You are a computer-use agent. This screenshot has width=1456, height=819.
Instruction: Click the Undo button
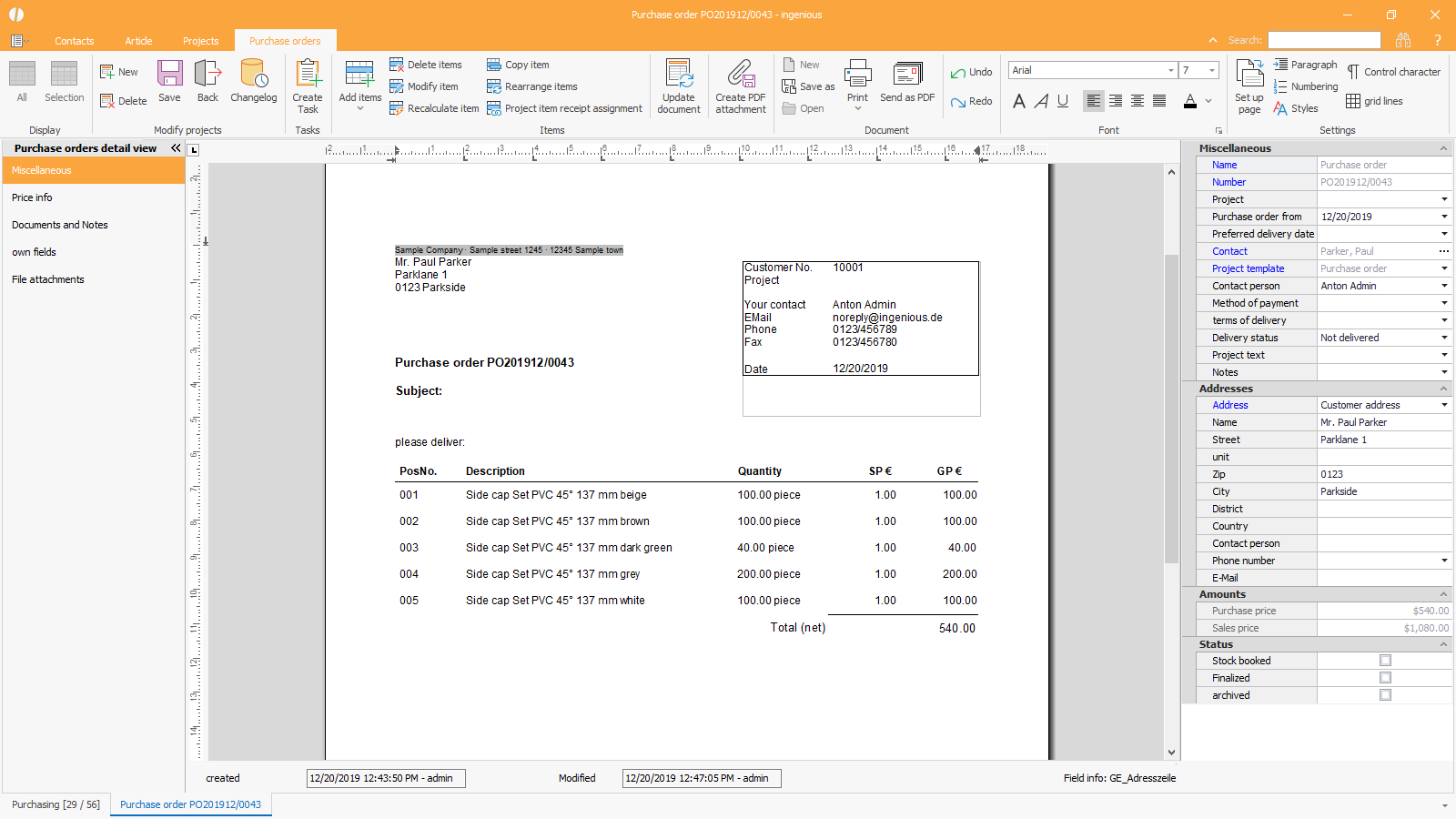972,72
